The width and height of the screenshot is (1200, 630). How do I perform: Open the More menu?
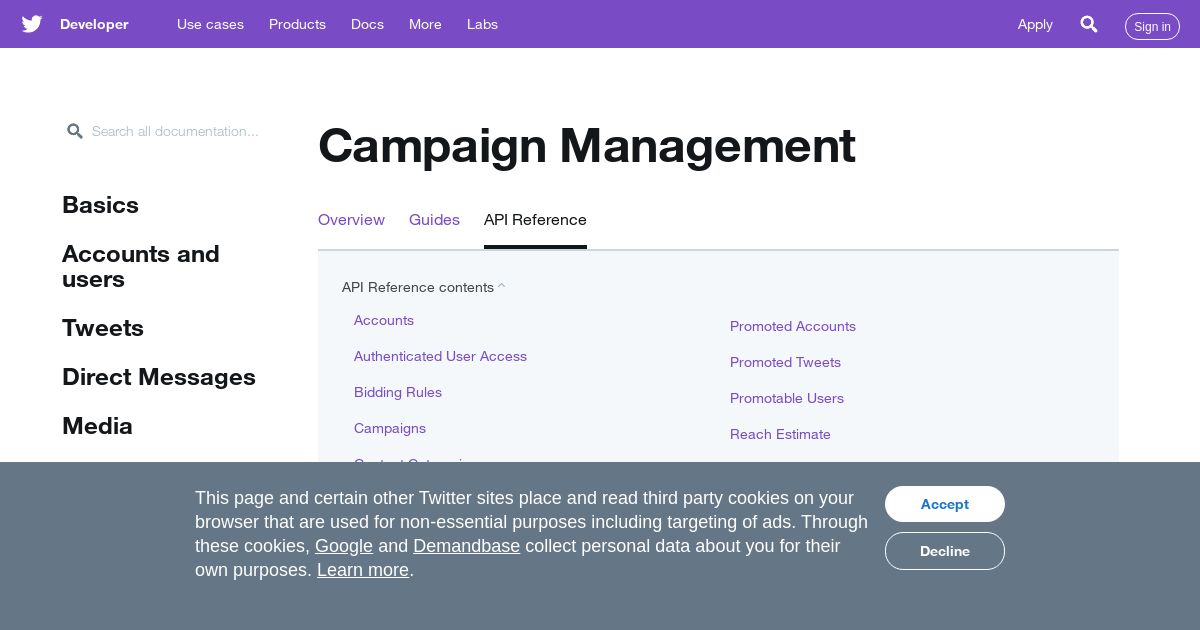click(x=425, y=24)
